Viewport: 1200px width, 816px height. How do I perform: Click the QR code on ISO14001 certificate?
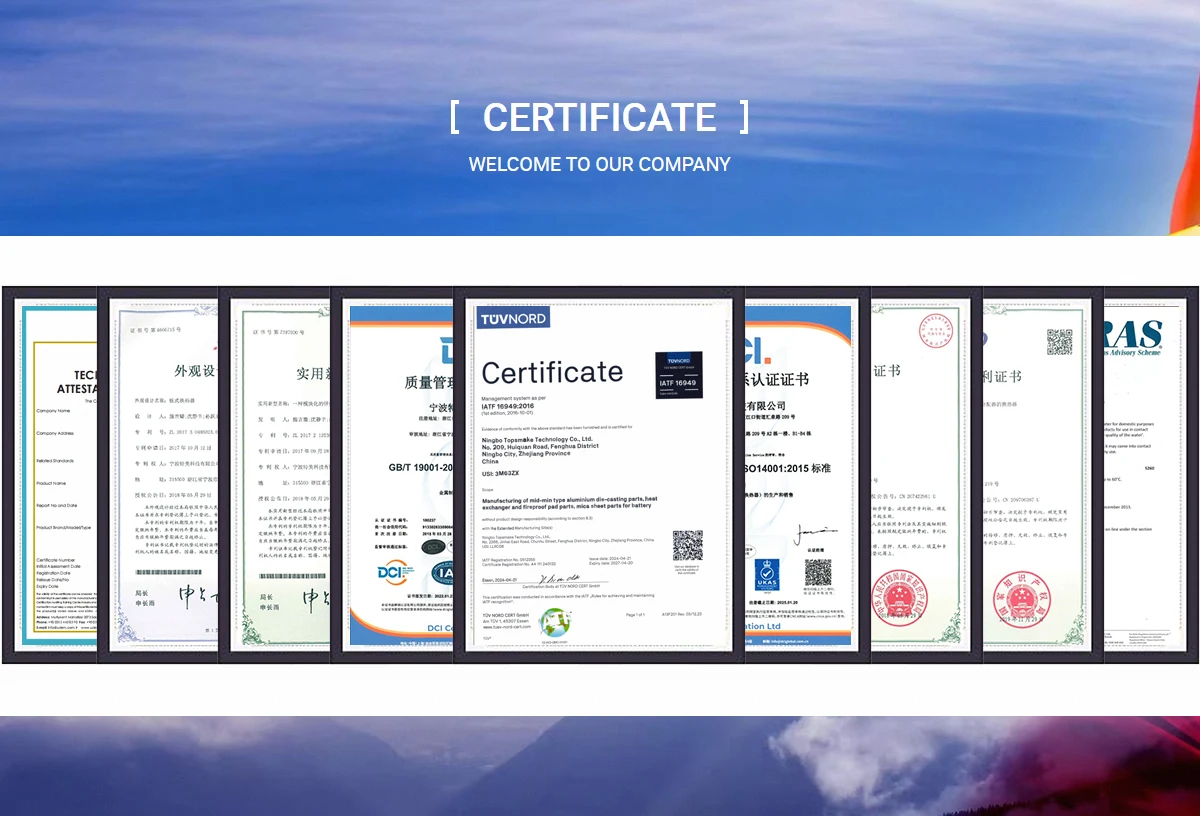[818, 573]
